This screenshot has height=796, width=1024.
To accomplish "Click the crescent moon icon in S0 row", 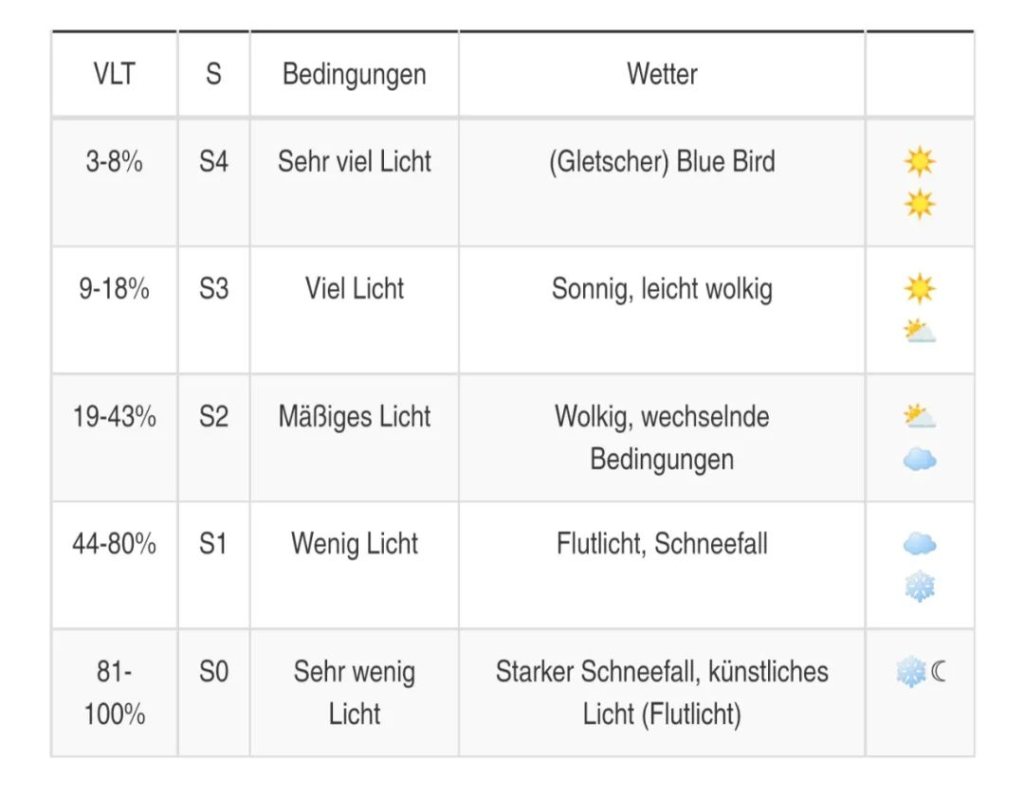I will (x=939, y=671).
